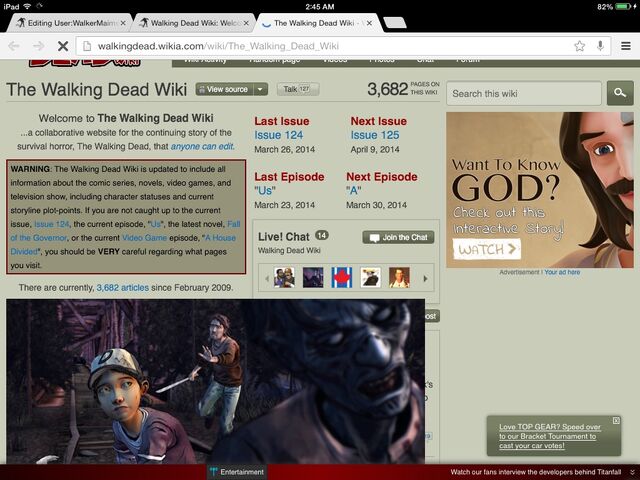This screenshot has height=480, width=640.
Task: Click the Walking Dead game slider image
Action: 215,381
